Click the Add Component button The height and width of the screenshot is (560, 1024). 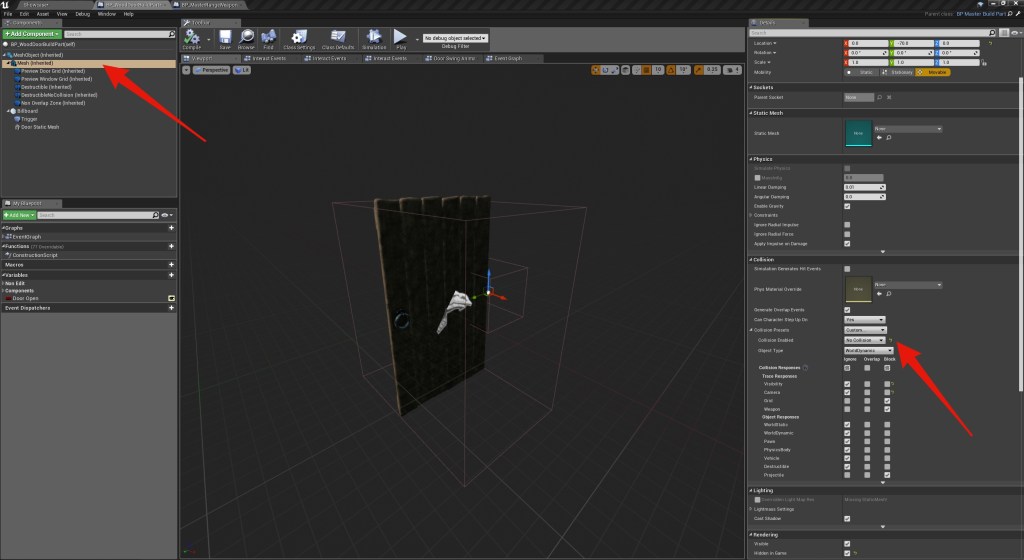click(x=30, y=34)
